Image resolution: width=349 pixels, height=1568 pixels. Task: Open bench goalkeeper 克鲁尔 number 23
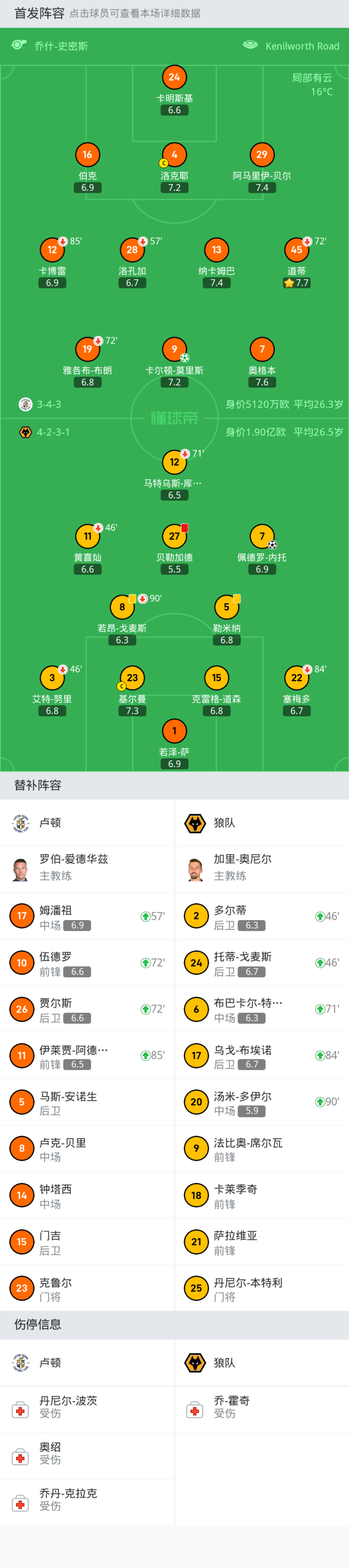click(x=22, y=1287)
